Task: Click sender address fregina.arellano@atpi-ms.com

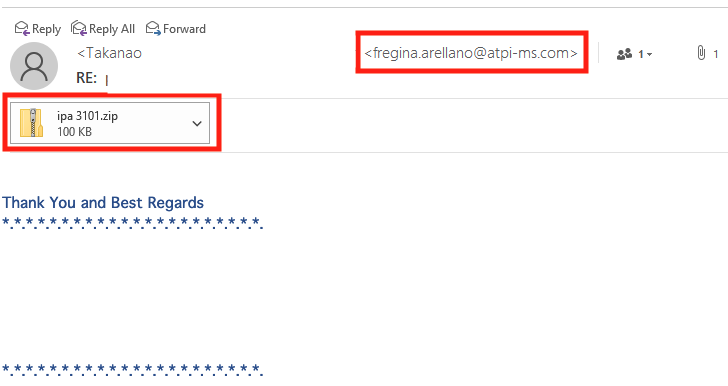Action: [x=471, y=53]
